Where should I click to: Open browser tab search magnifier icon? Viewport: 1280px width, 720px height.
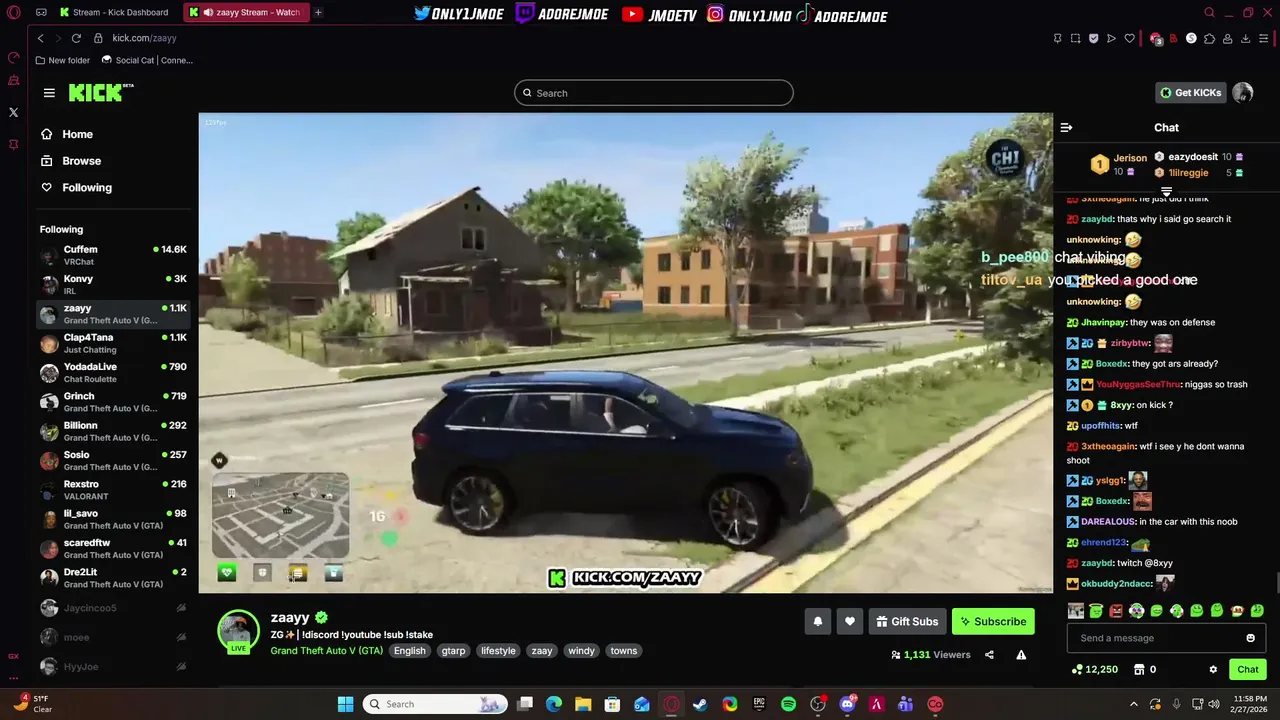click(x=1209, y=13)
